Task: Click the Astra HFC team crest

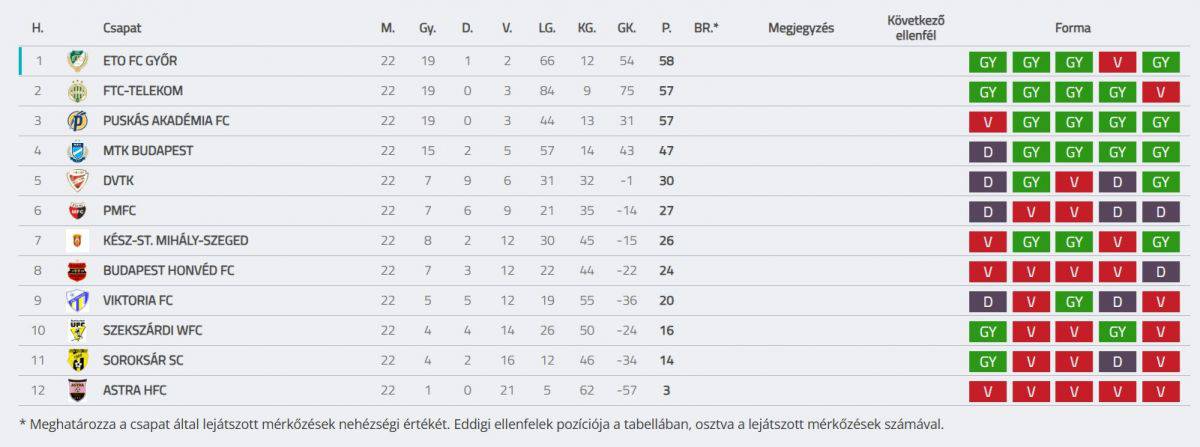Action: click(x=77, y=391)
